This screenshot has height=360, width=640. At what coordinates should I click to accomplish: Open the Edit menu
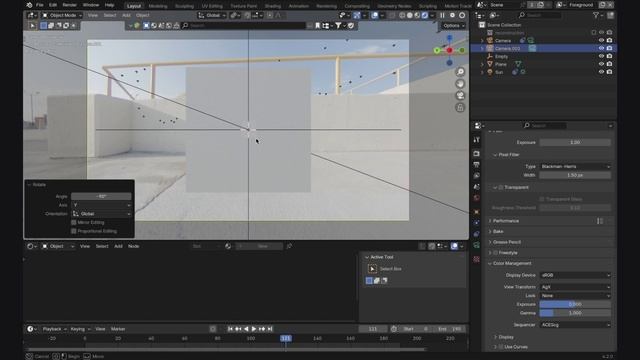pos(53,5)
